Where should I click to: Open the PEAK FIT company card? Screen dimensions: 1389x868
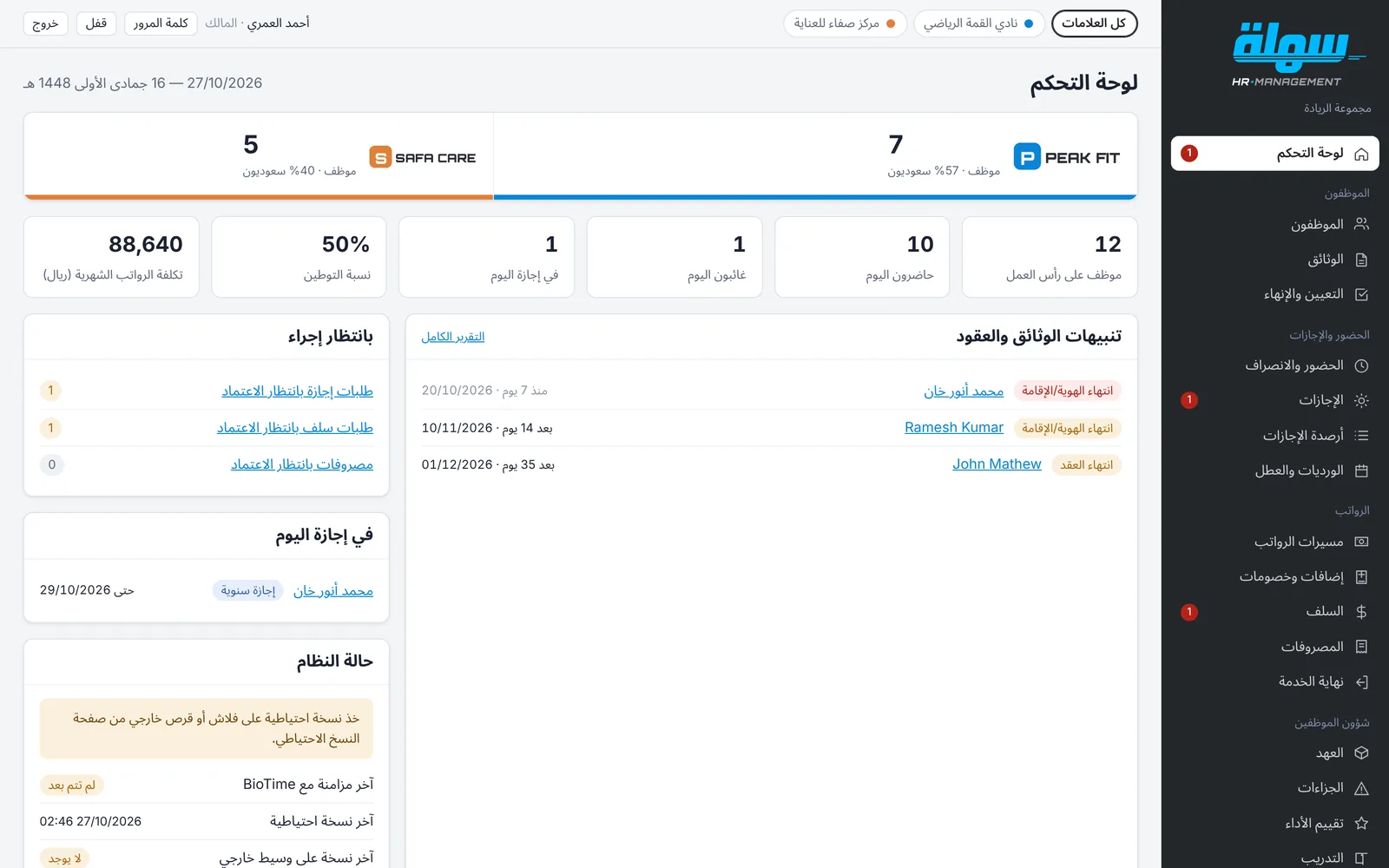pos(815,156)
